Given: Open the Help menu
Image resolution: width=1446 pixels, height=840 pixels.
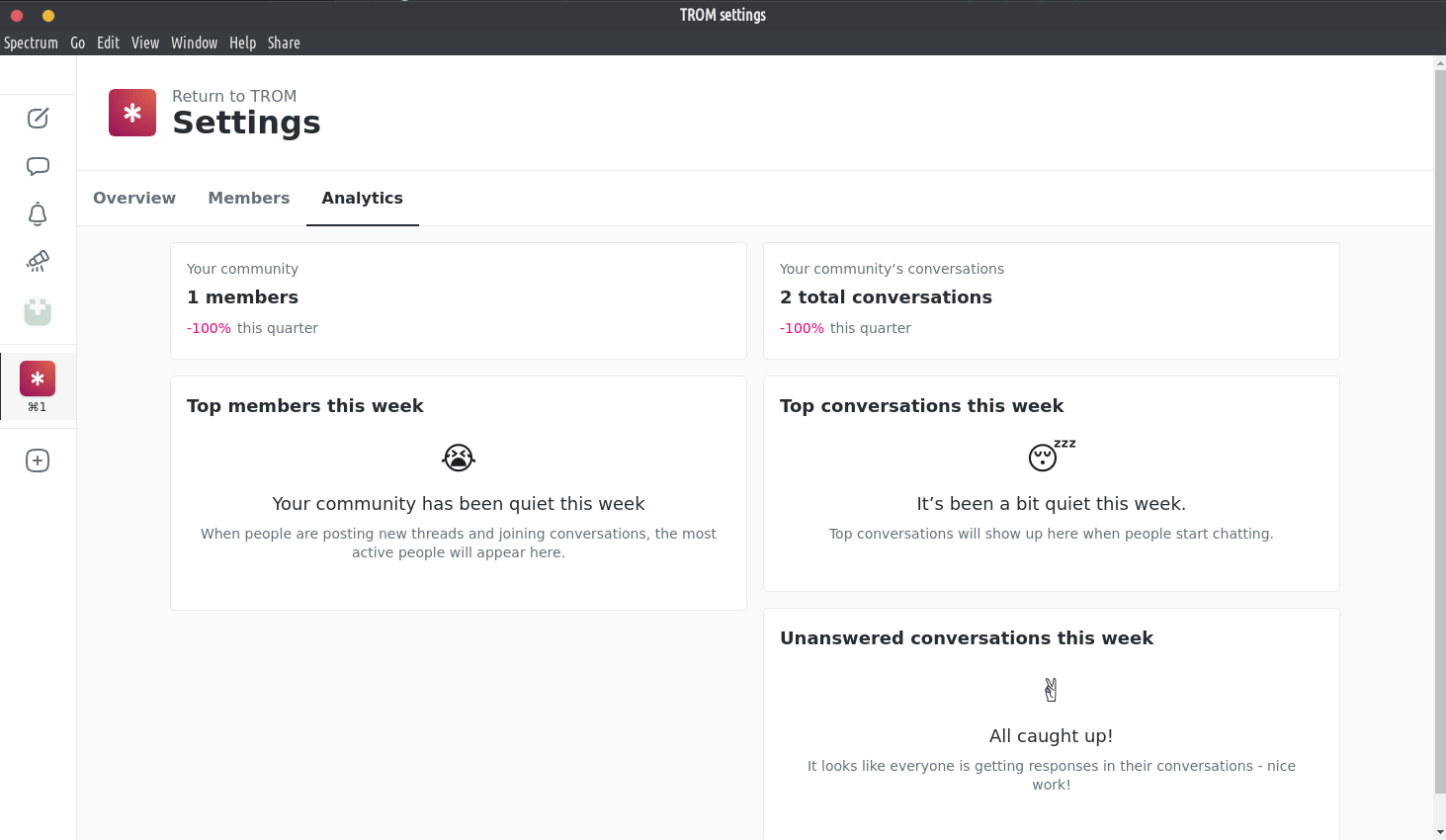Looking at the screenshot, I should pyautogui.click(x=242, y=42).
